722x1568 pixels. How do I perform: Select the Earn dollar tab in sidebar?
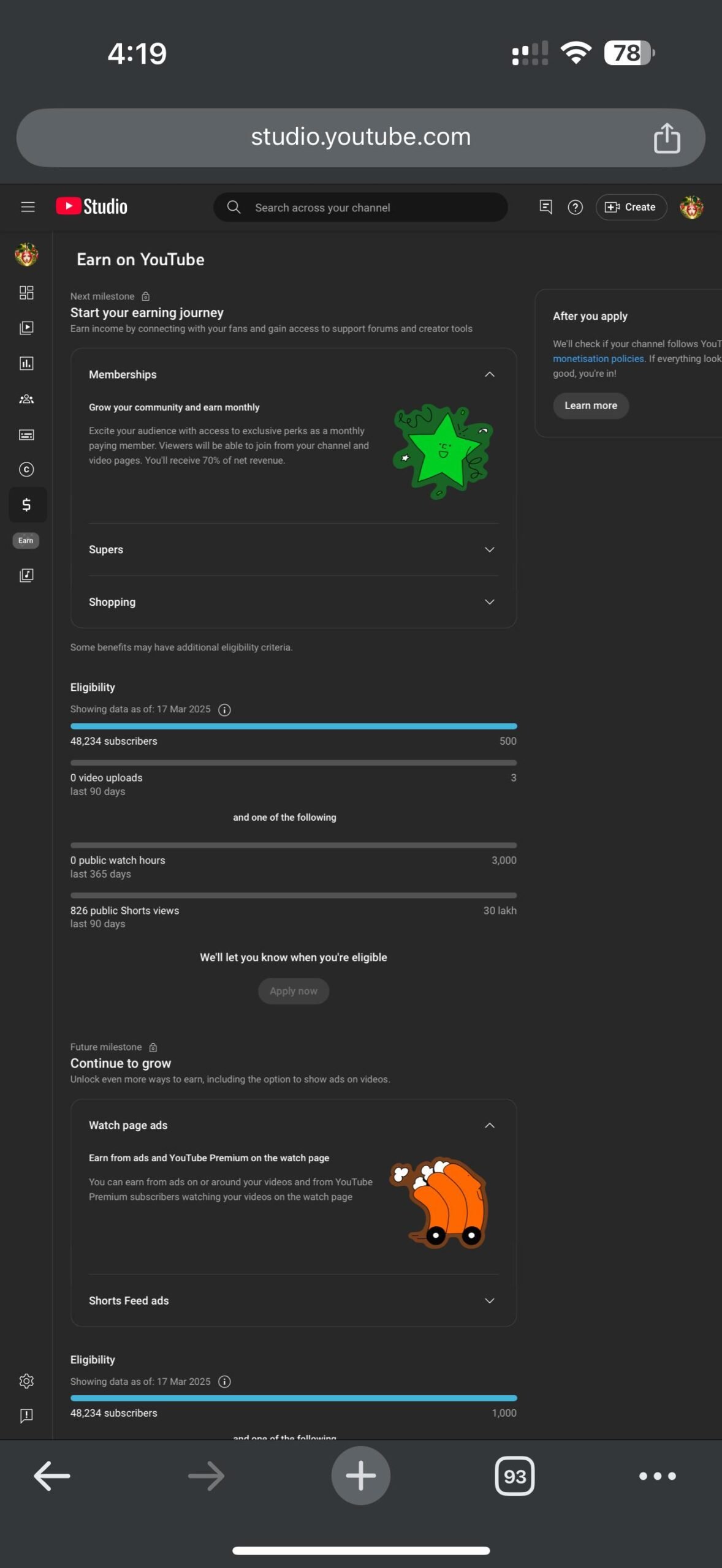coord(28,505)
